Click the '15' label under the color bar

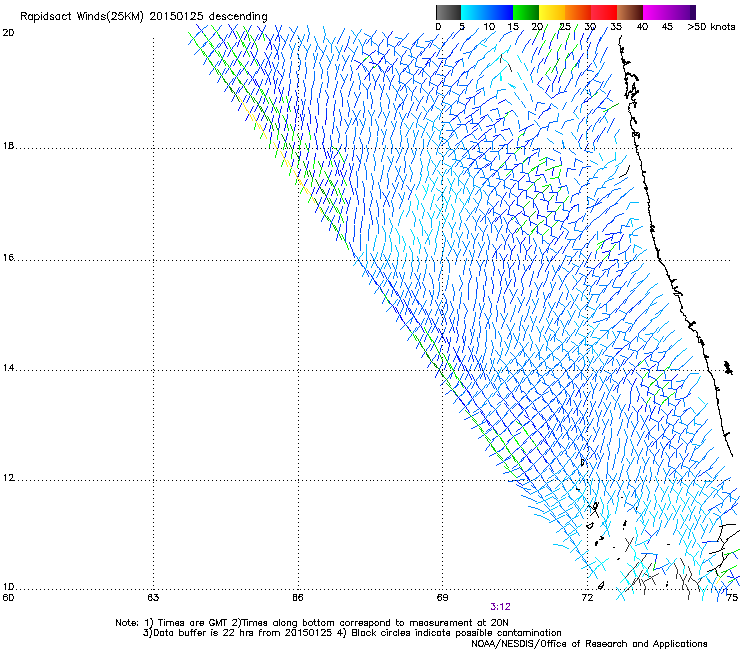(513, 27)
